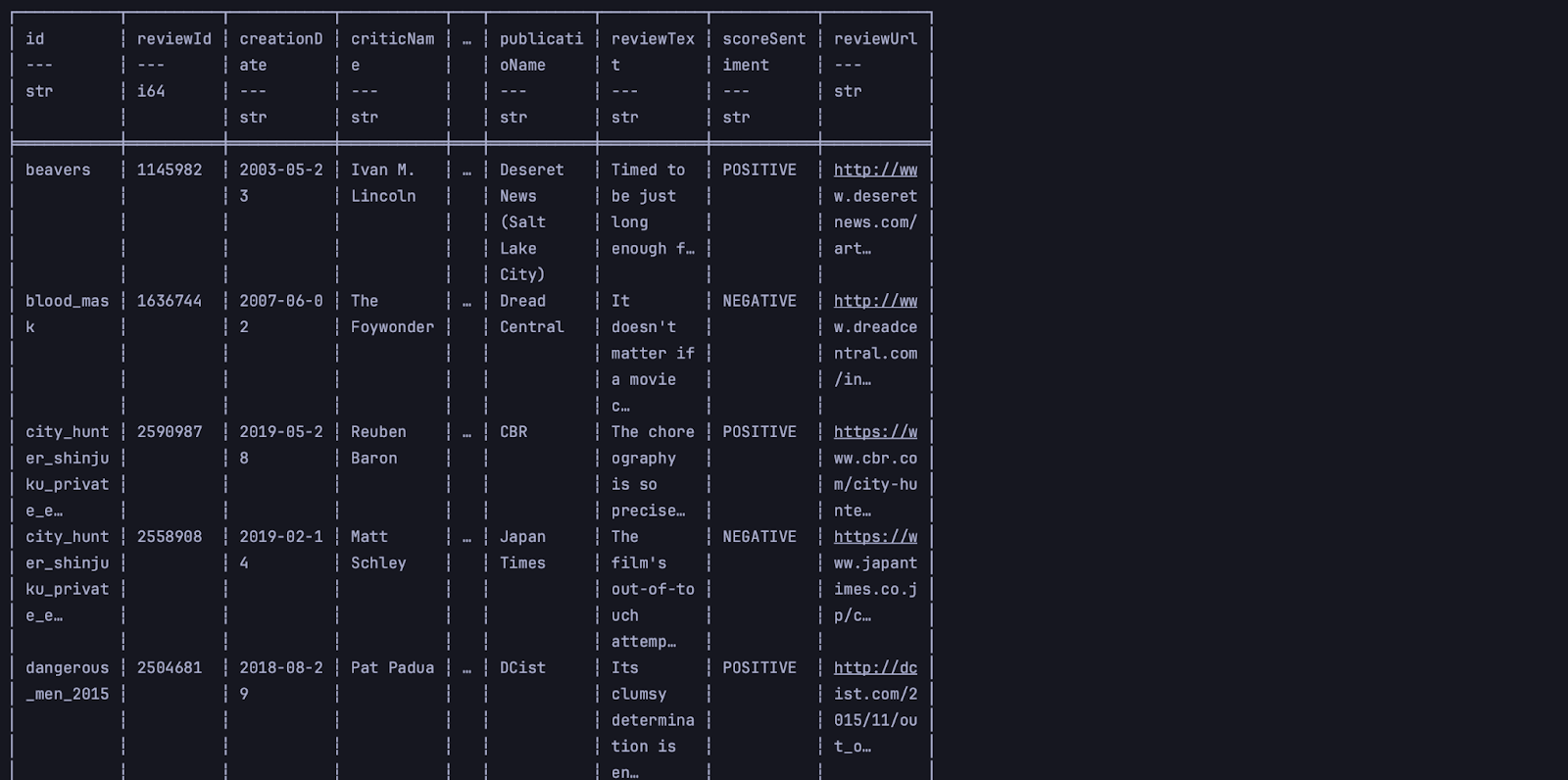Click critic name Ivan M. Lincoln

pyautogui.click(x=383, y=182)
